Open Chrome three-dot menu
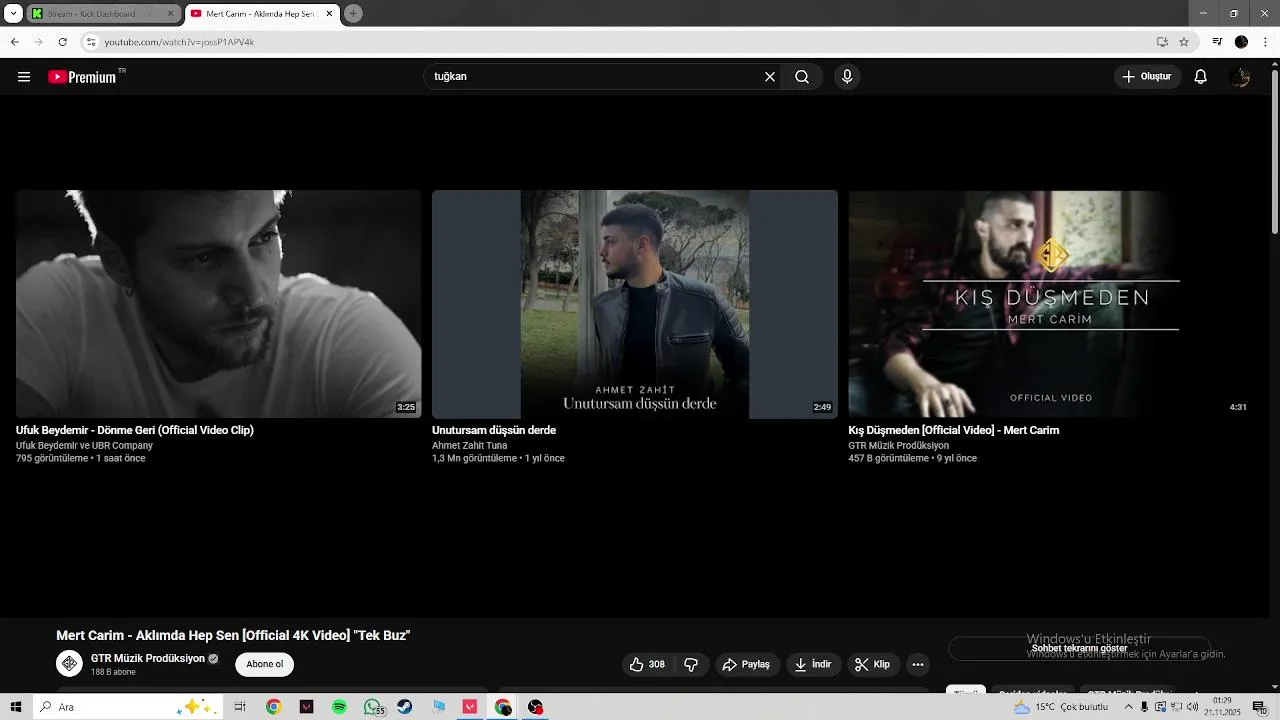Viewport: 1280px width, 720px height. pyautogui.click(x=1265, y=42)
